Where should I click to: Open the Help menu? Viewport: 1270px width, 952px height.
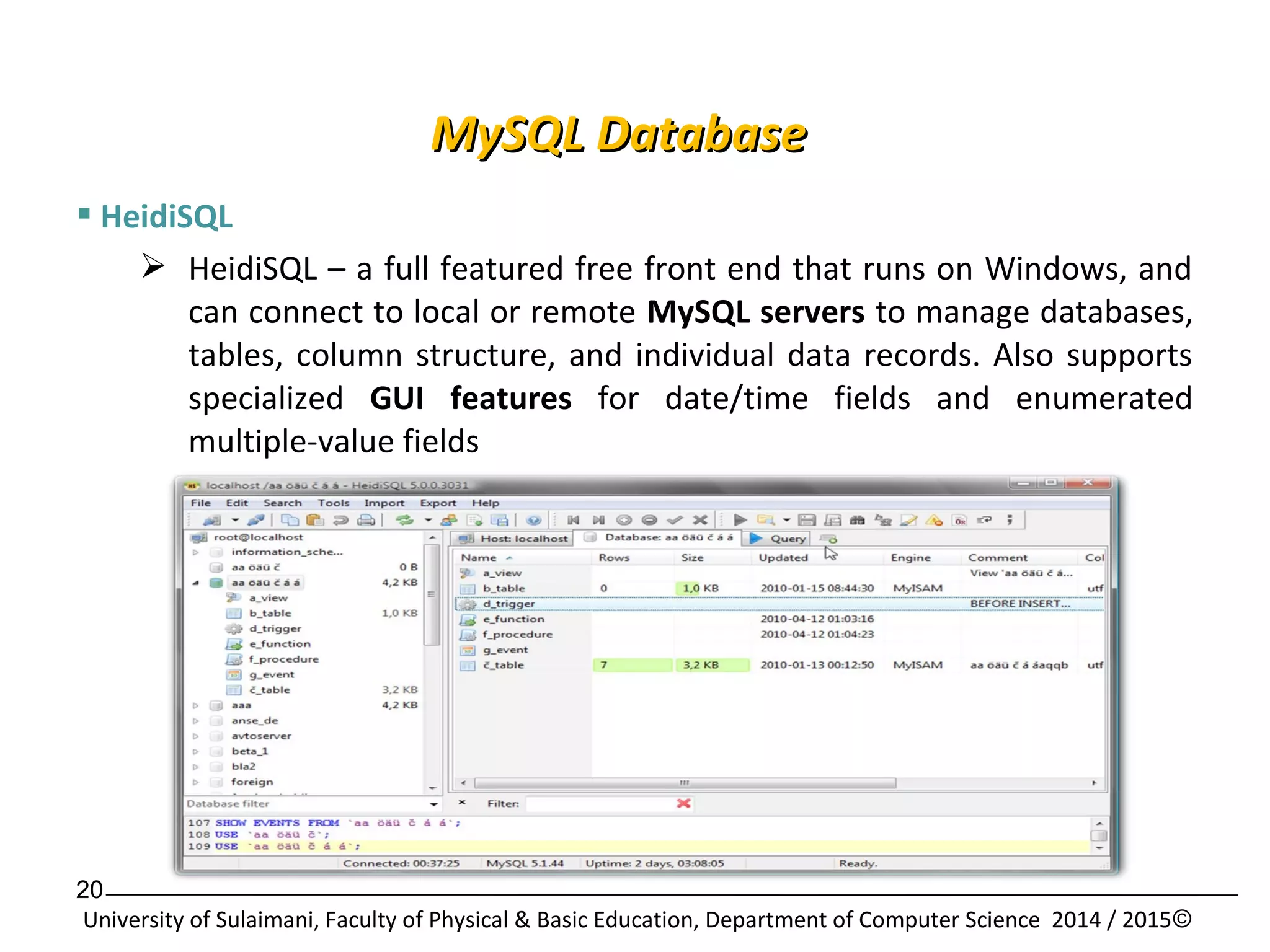point(486,503)
